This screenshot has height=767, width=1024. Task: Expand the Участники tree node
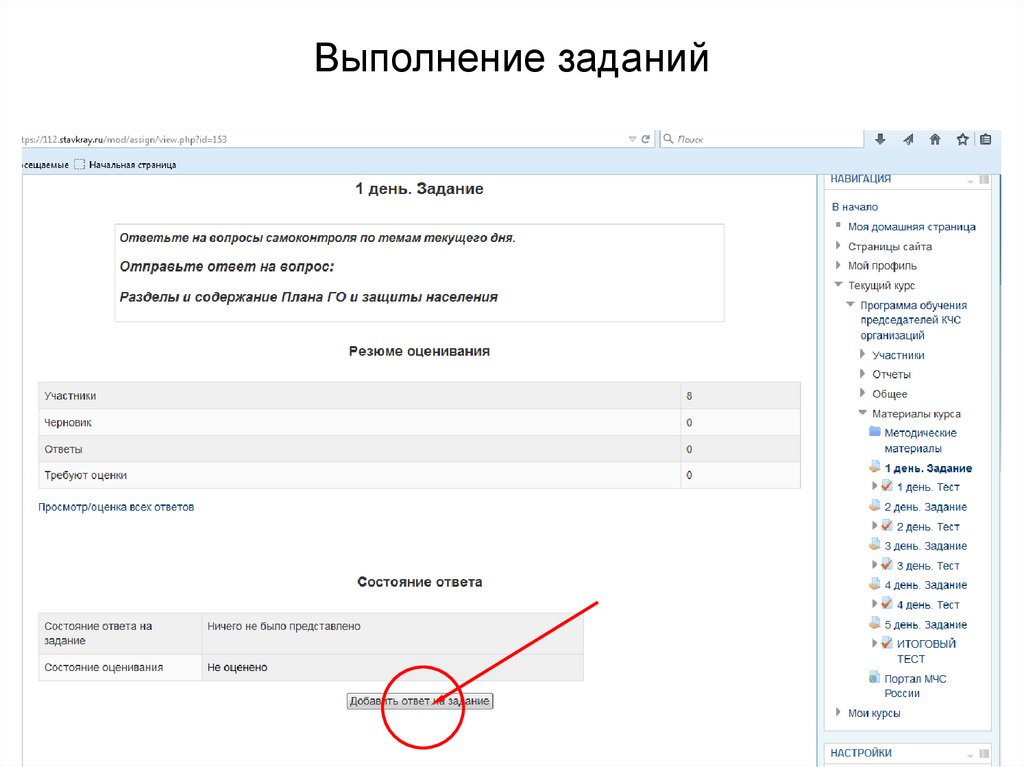click(862, 354)
